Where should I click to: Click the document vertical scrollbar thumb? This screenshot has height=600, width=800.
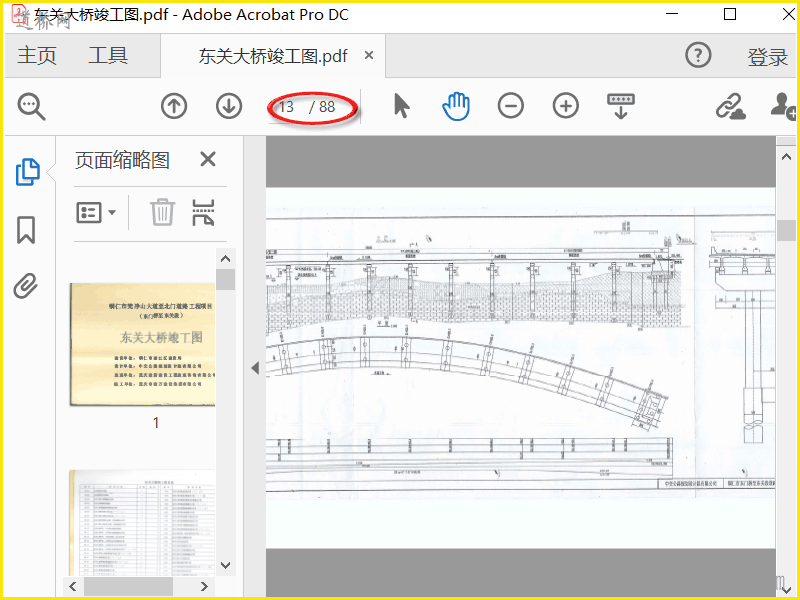pyautogui.click(x=786, y=230)
